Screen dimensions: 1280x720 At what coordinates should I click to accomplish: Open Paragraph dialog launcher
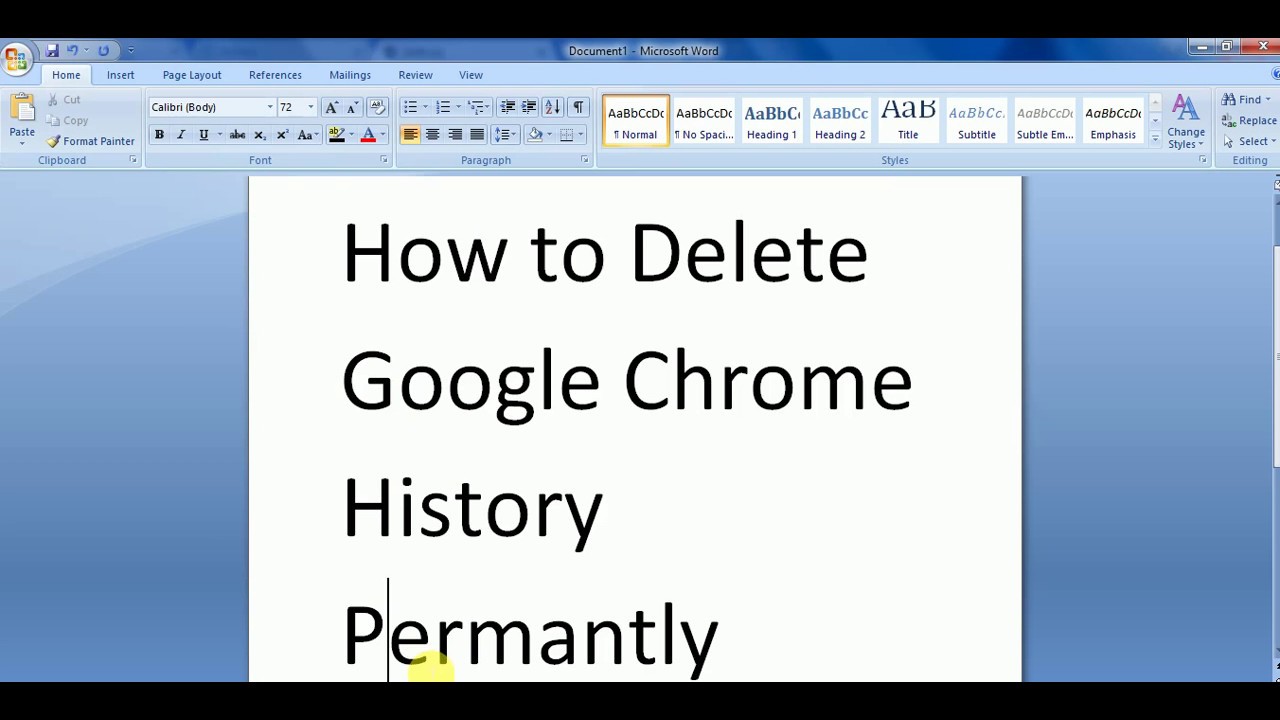point(585,160)
